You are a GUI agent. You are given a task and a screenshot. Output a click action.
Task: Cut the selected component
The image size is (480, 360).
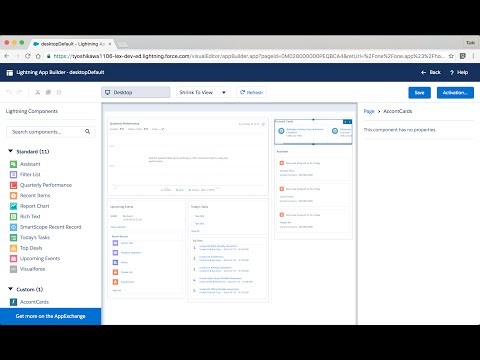coord(38,92)
